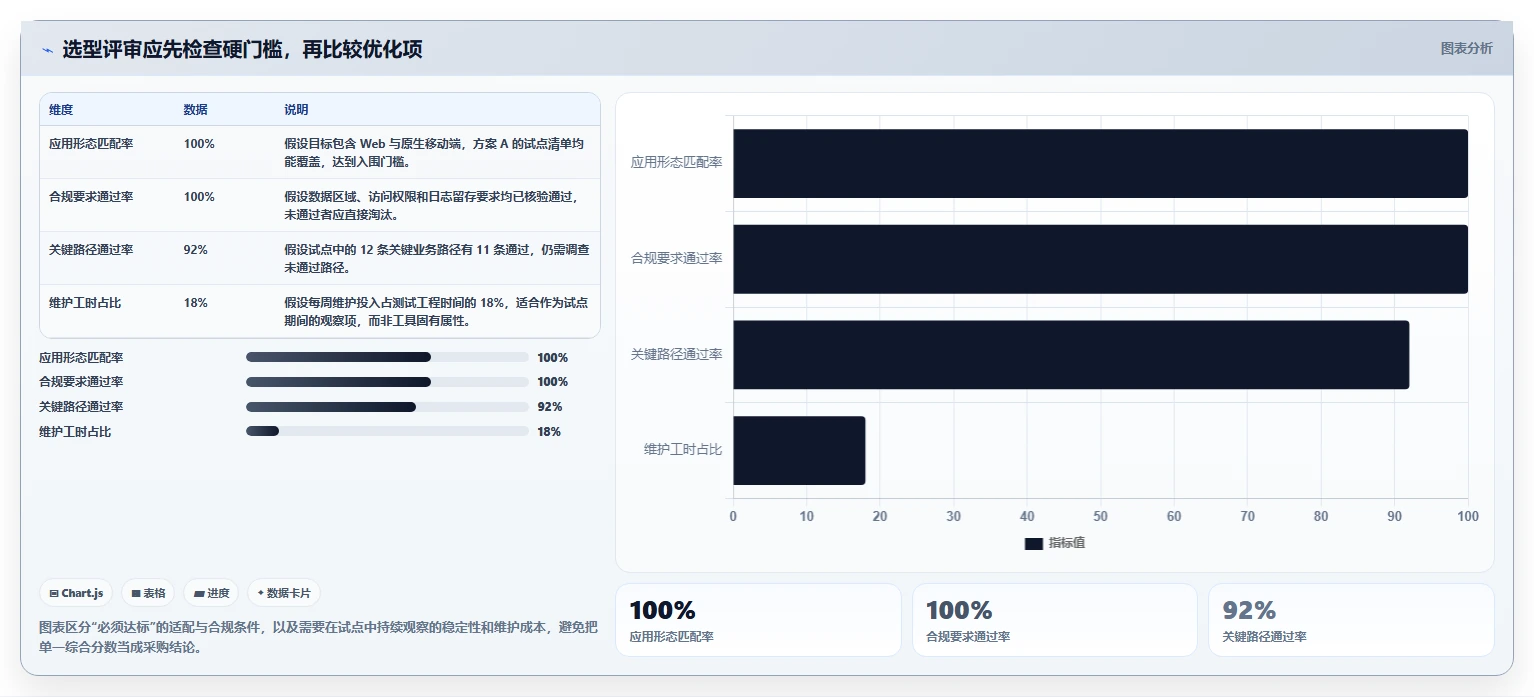Screen dimensions: 1534x697
Task: Click the 应用形态匹配率 chart axis label
Action: [677, 162]
